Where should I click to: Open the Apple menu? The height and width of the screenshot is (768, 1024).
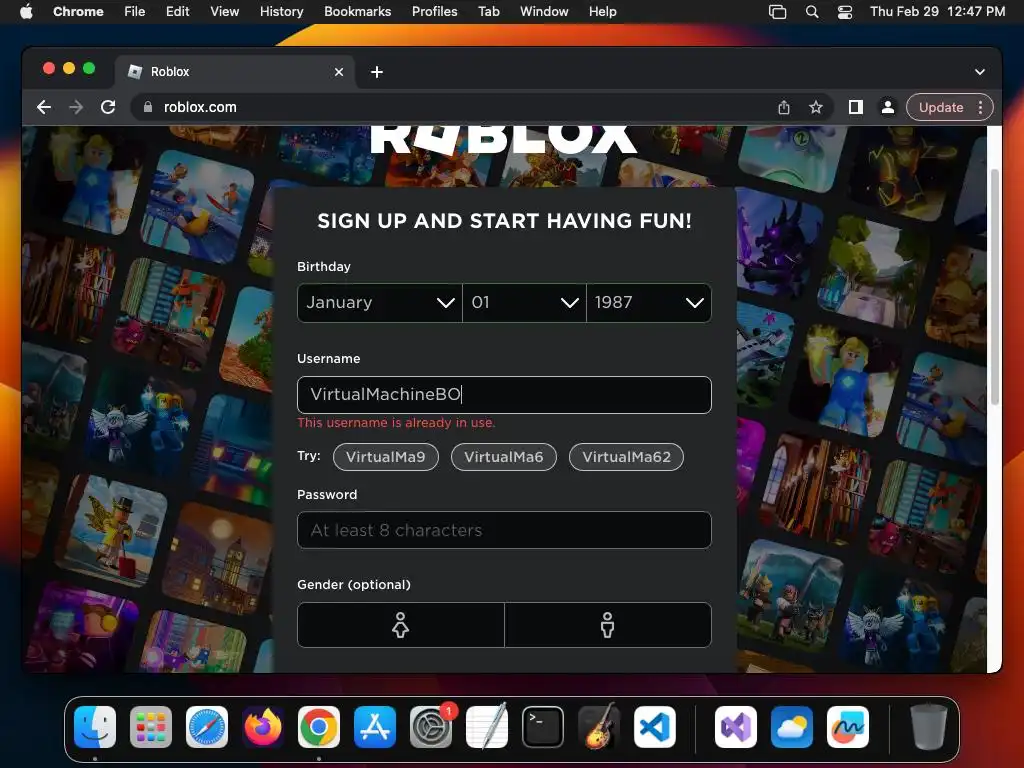pos(26,11)
